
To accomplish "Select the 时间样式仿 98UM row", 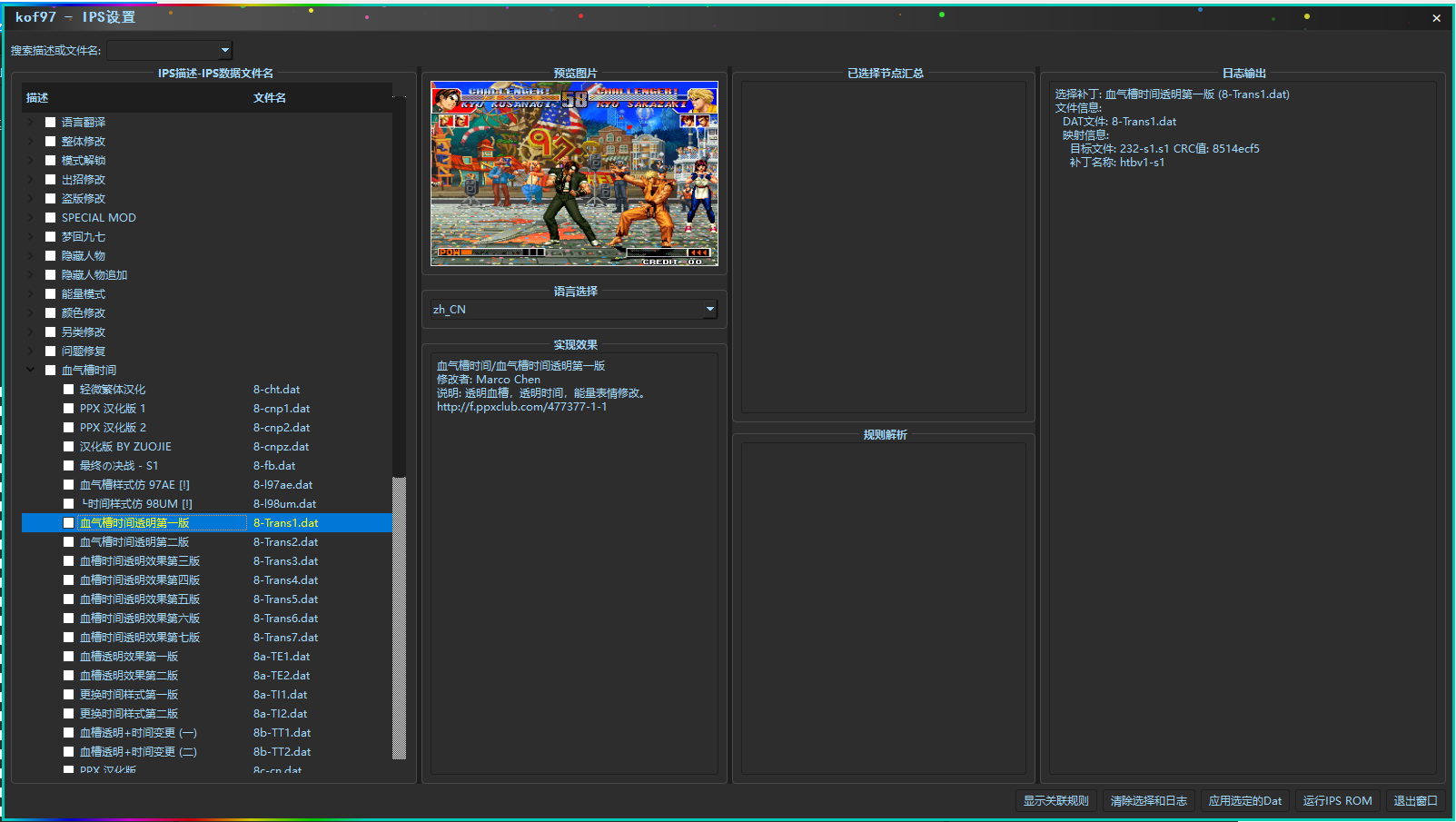I will point(207,503).
